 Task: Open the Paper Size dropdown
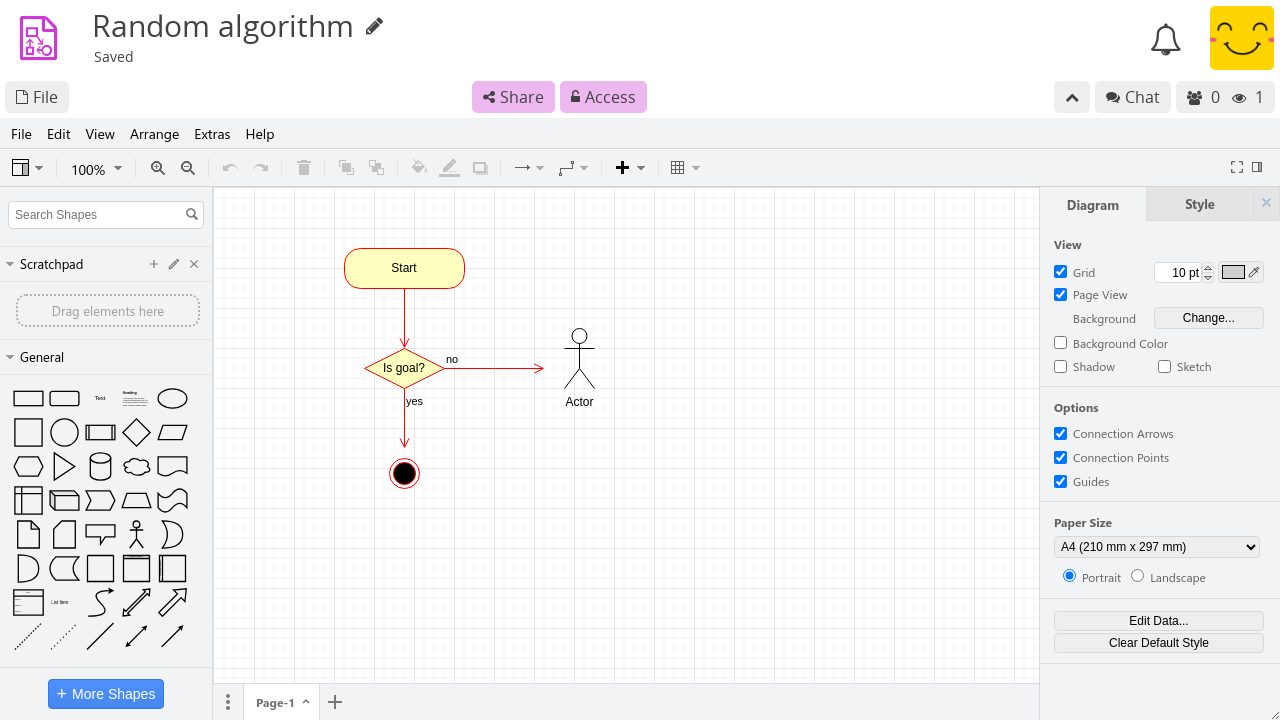click(x=1156, y=547)
